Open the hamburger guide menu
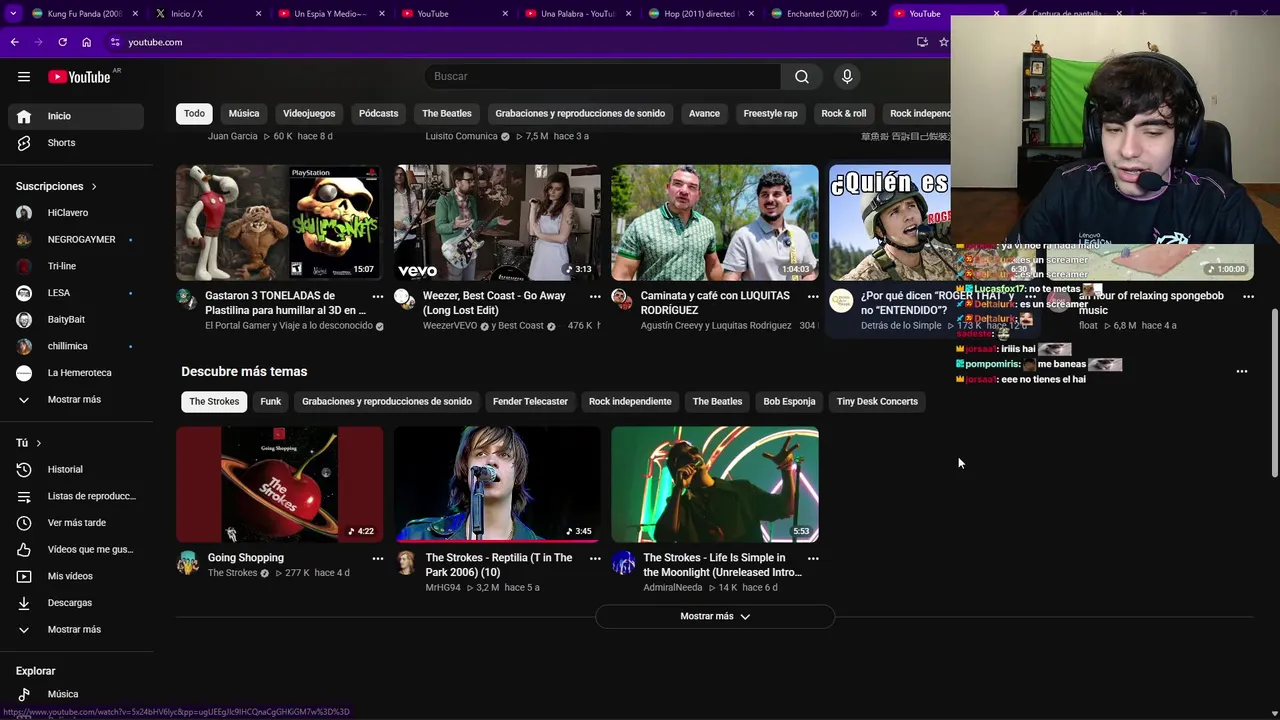 pyautogui.click(x=24, y=76)
